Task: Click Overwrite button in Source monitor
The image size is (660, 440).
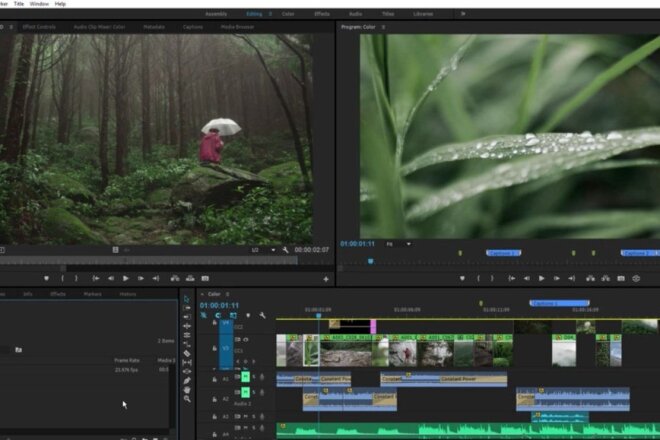Action: [190, 278]
